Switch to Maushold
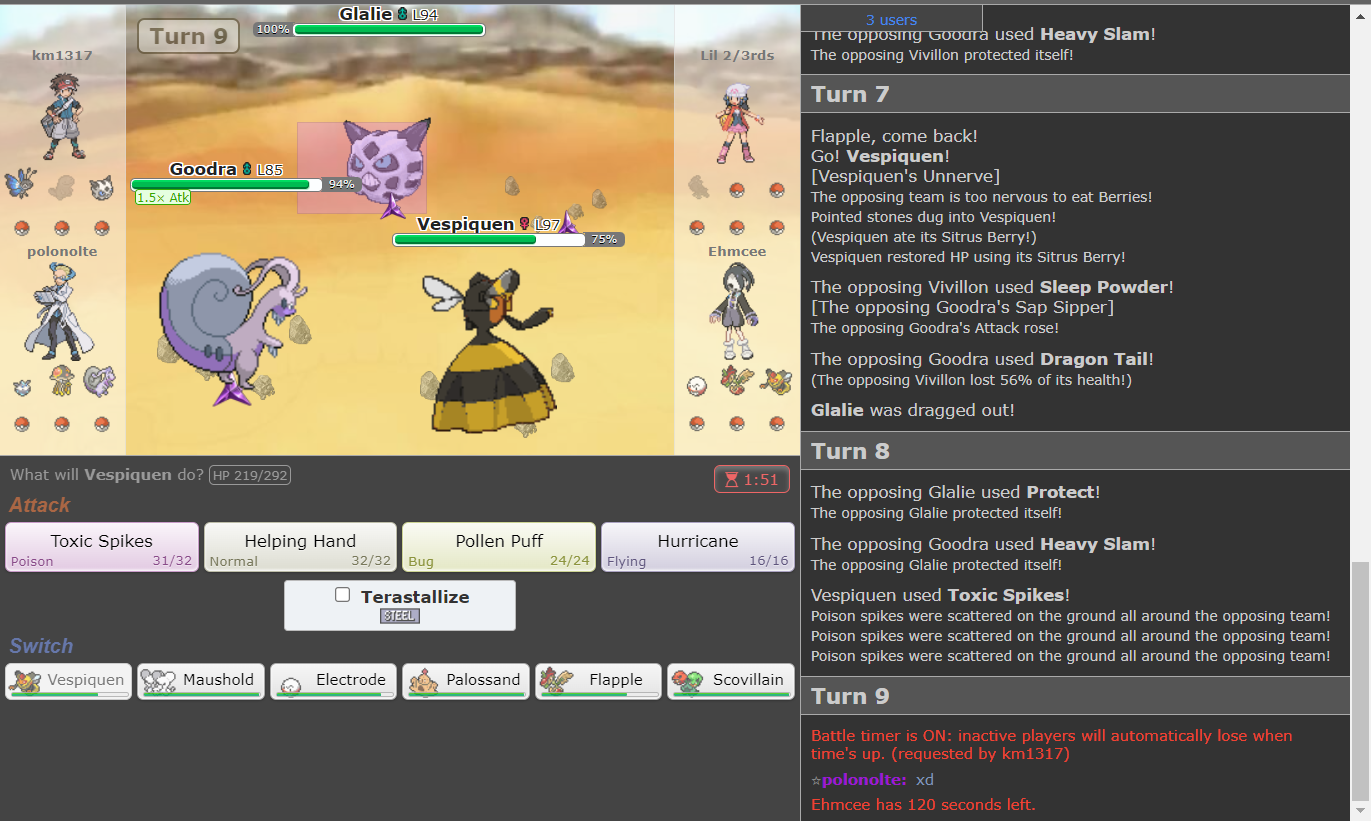The width and height of the screenshot is (1371, 821). coord(201,681)
